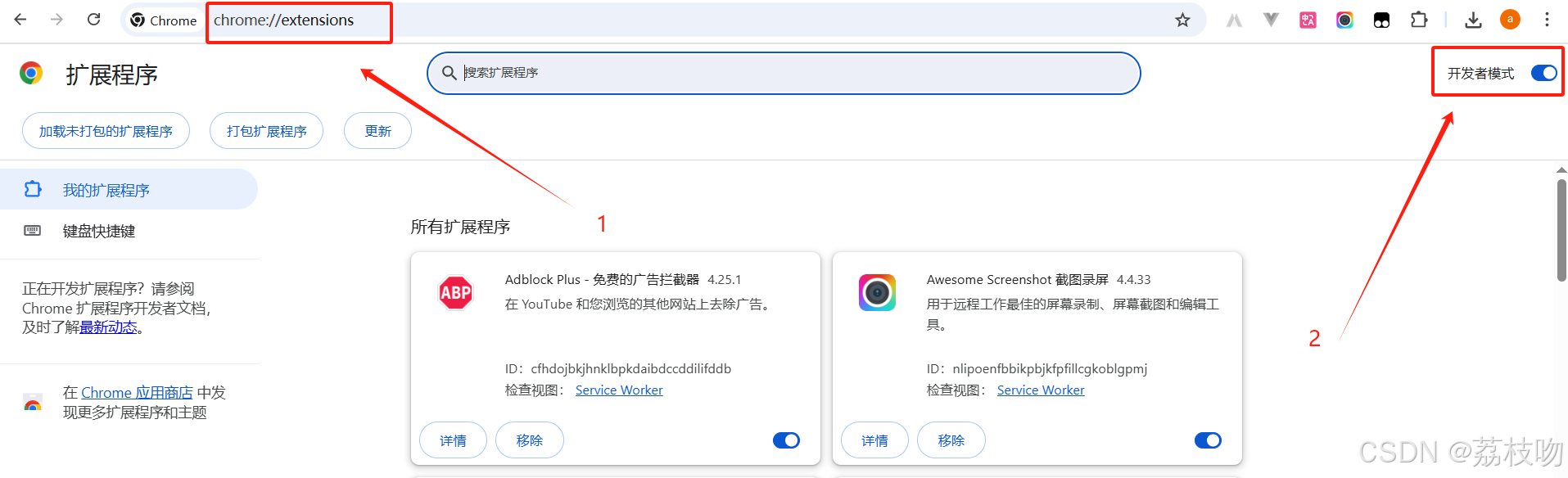Select Adblock Plus ID cfhdojbkjhnklbpkdaibdccddilifddb

[x=630, y=369]
